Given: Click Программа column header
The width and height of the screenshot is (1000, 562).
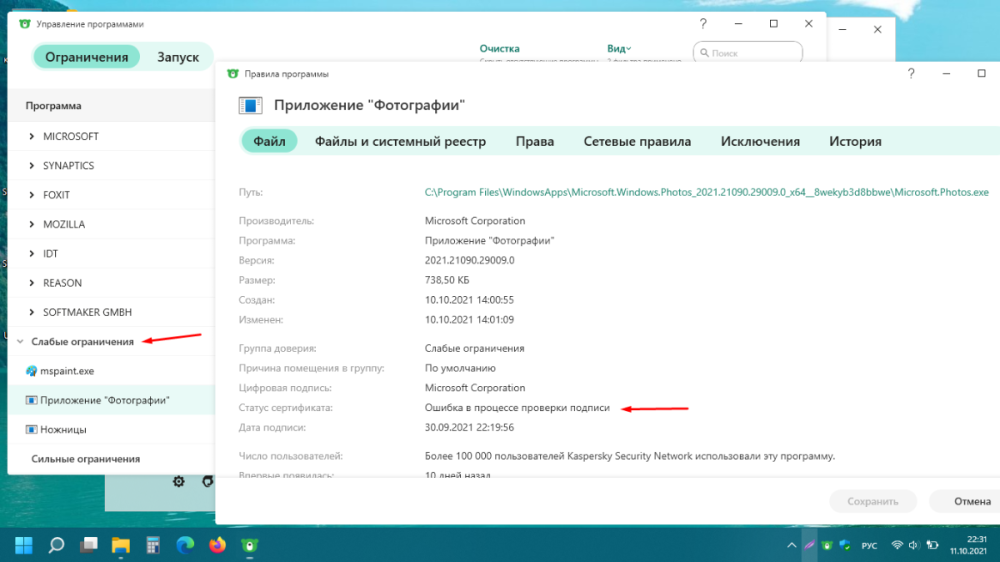Looking at the screenshot, I should pyautogui.click(x=54, y=105).
